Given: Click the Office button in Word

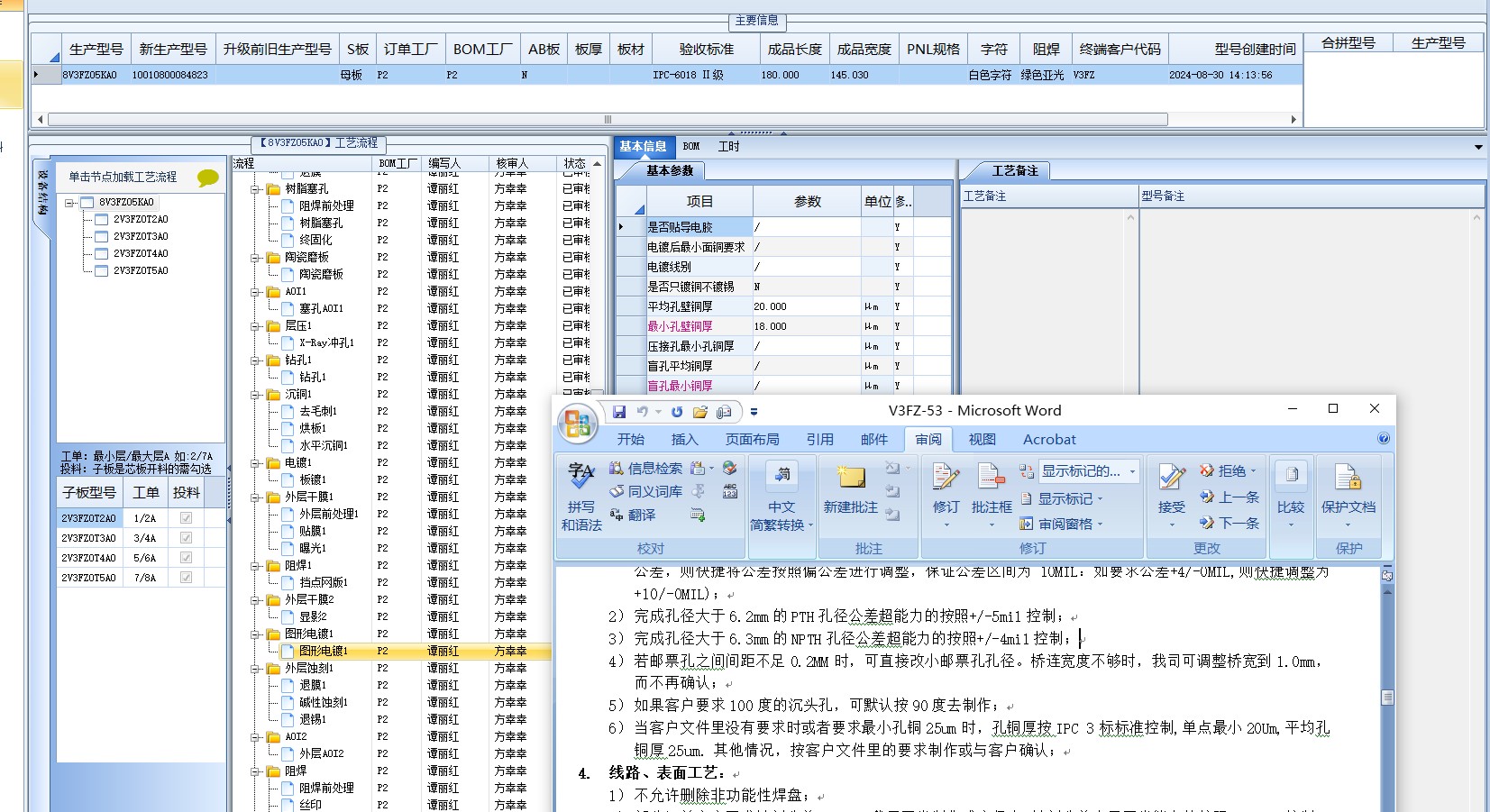Looking at the screenshot, I should click(578, 424).
